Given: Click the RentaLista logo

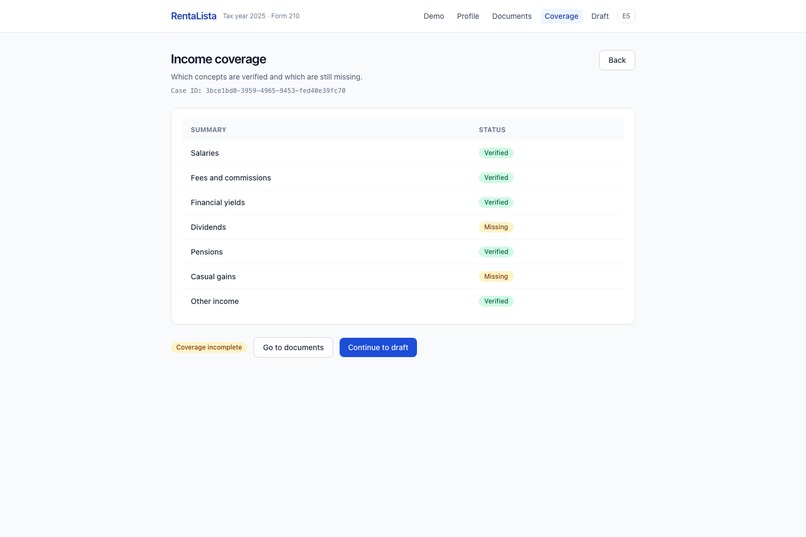Looking at the screenshot, I should [x=193, y=16].
